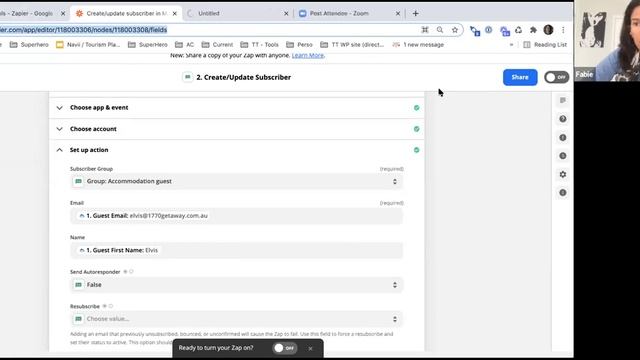Click the zoom magnifier icon in address bar
The image size is (640, 360).
pyautogui.click(x=440, y=30)
